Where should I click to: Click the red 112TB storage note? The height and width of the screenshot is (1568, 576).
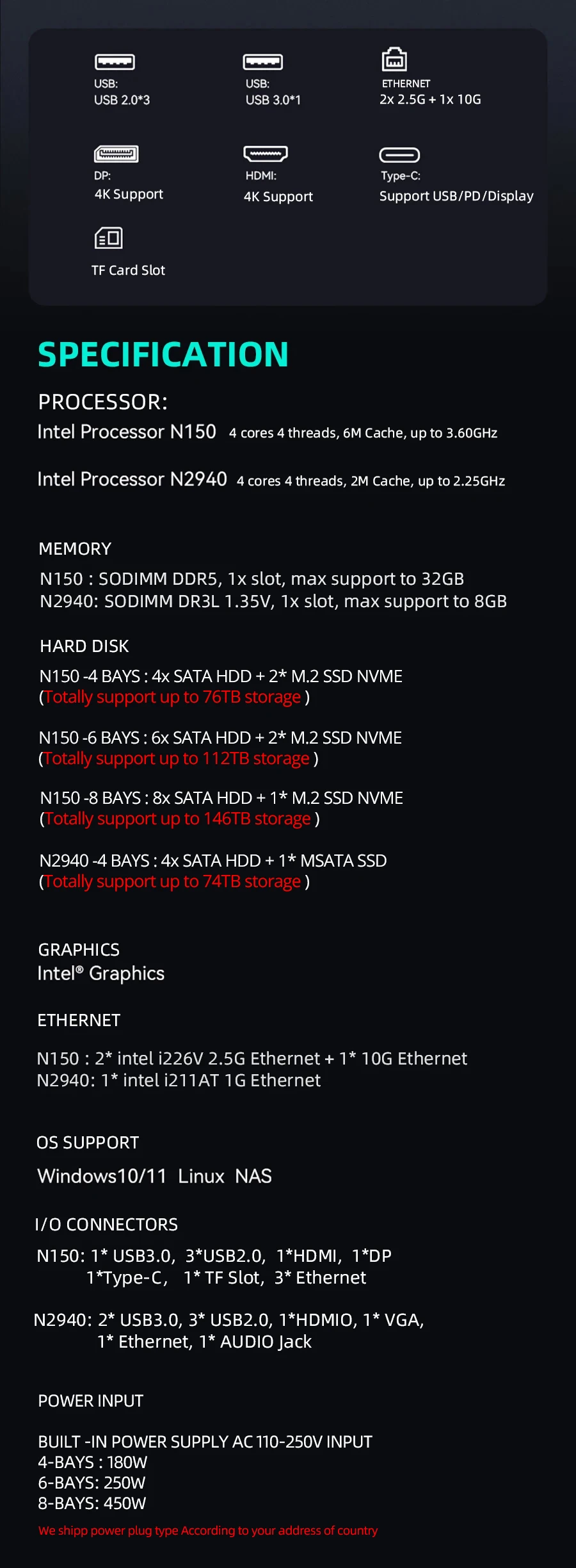pos(177,758)
